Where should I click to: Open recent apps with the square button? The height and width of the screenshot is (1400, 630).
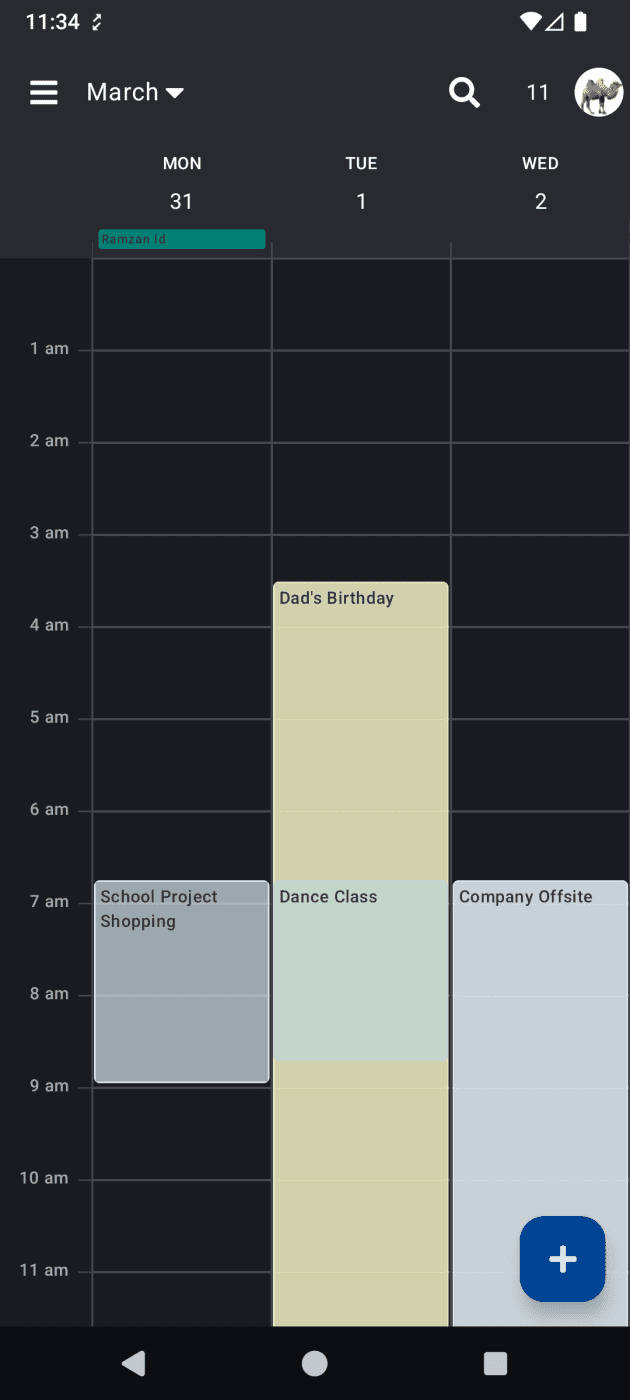[x=495, y=1362]
